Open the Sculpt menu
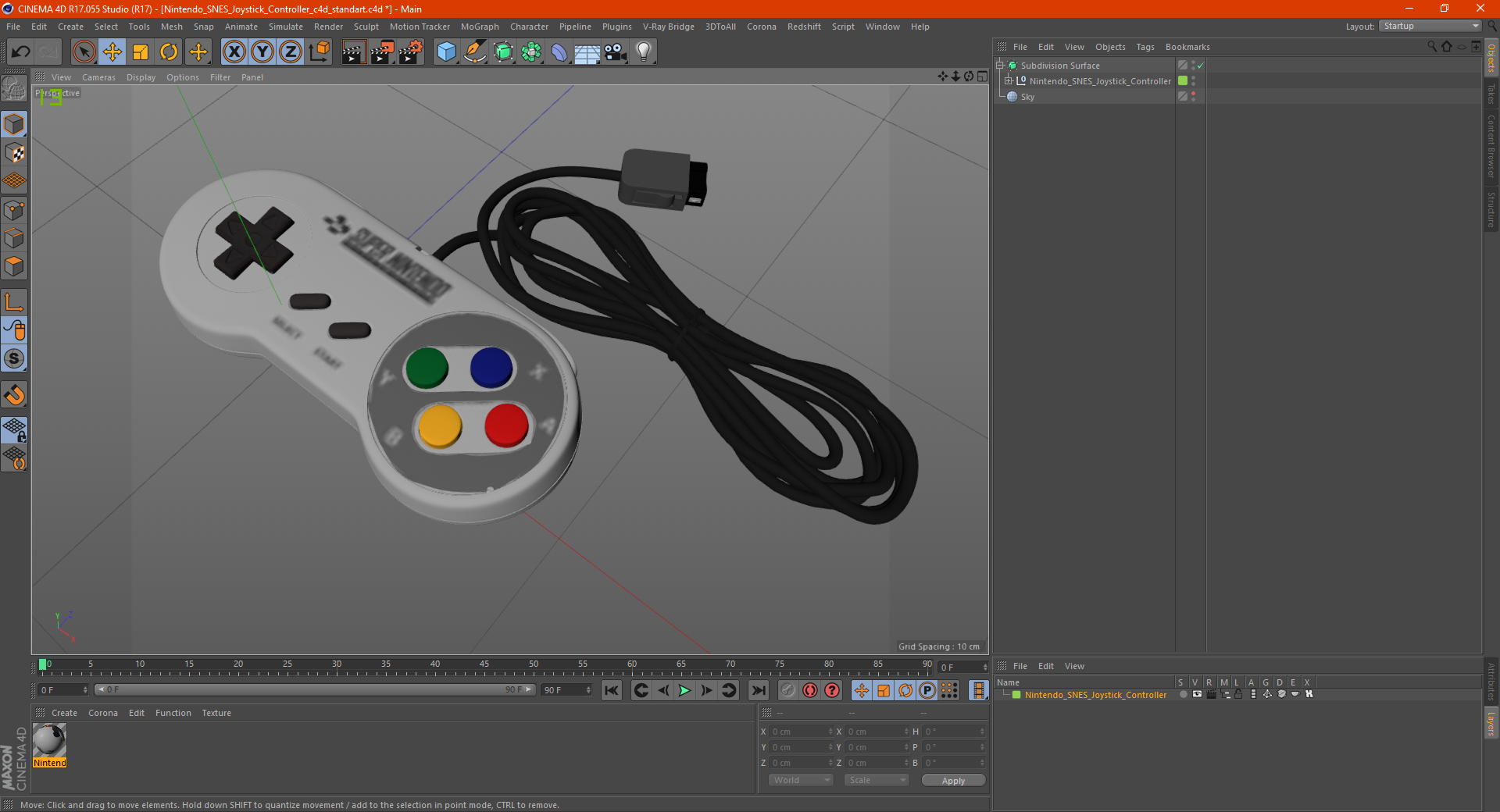This screenshot has width=1500, height=812. click(366, 27)
